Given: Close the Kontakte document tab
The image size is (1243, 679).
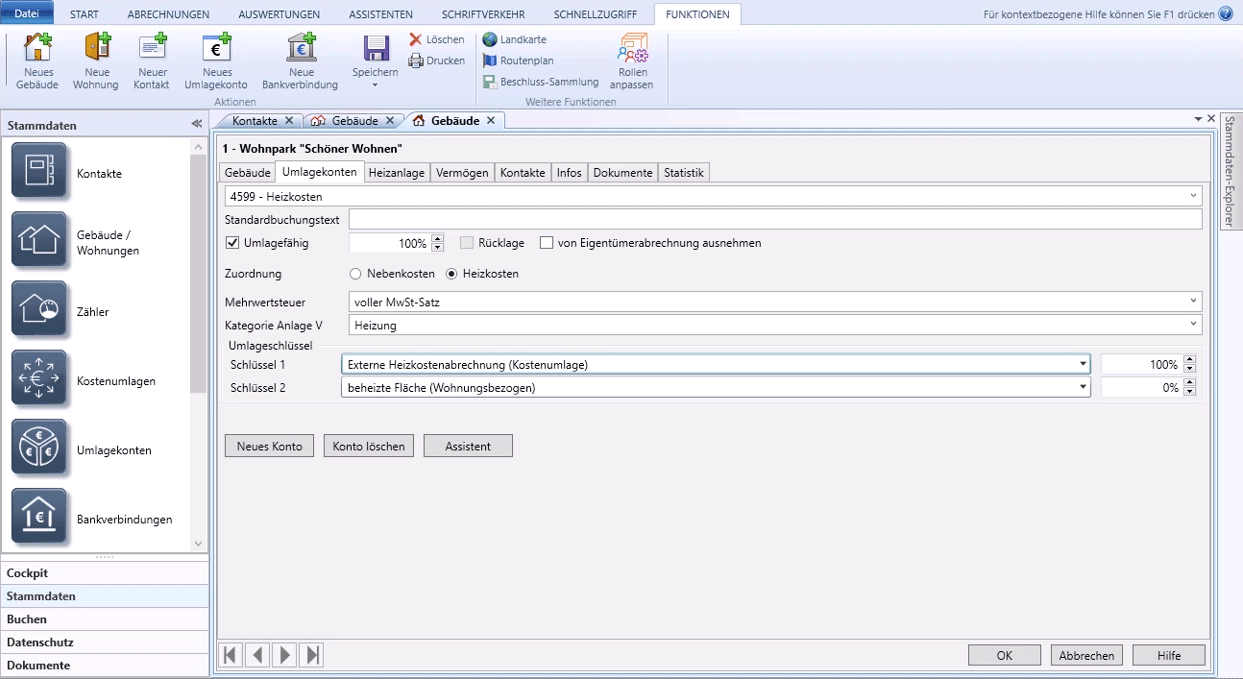Looking at the screenshot, I should point(289,121).
